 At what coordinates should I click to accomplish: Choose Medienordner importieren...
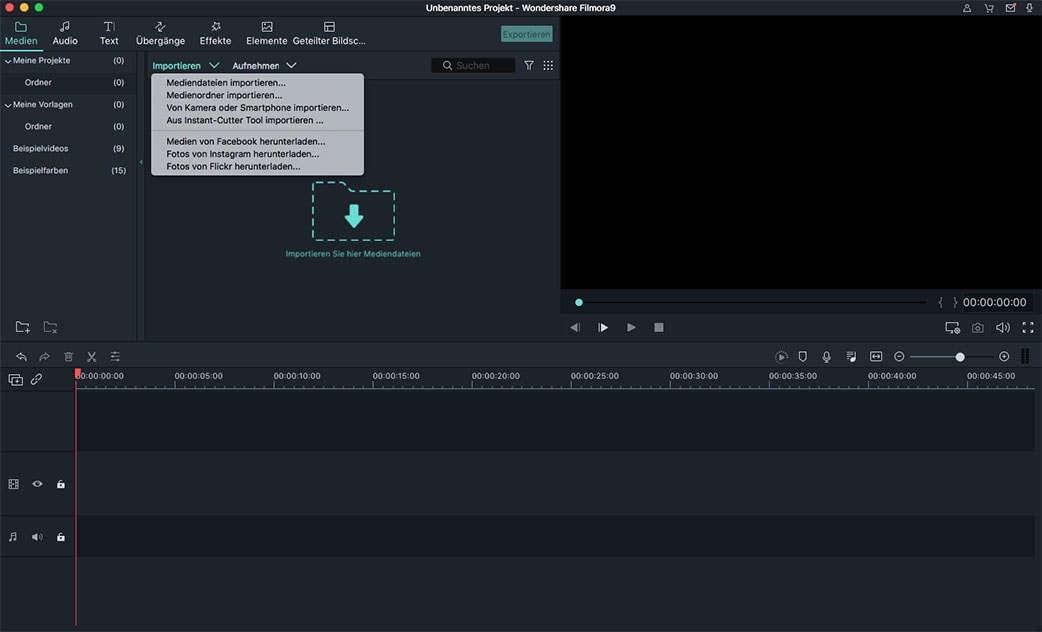pos(224,95)
